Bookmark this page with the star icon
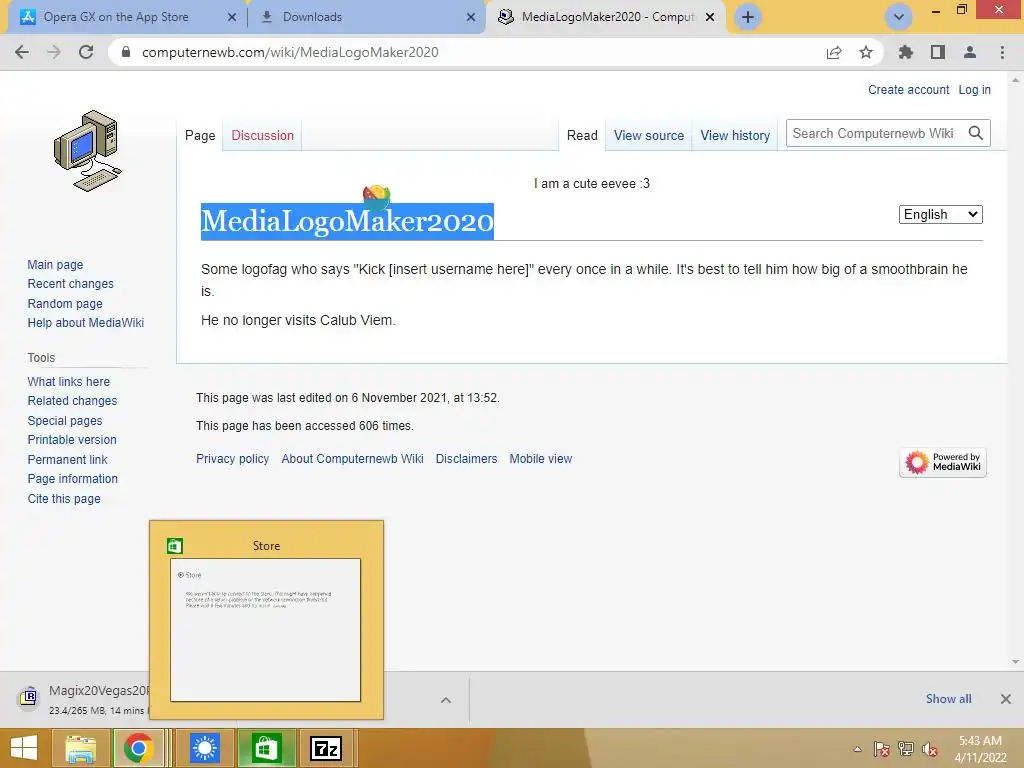The width and height of the screenshot is (1024, 768). (866, 52)
